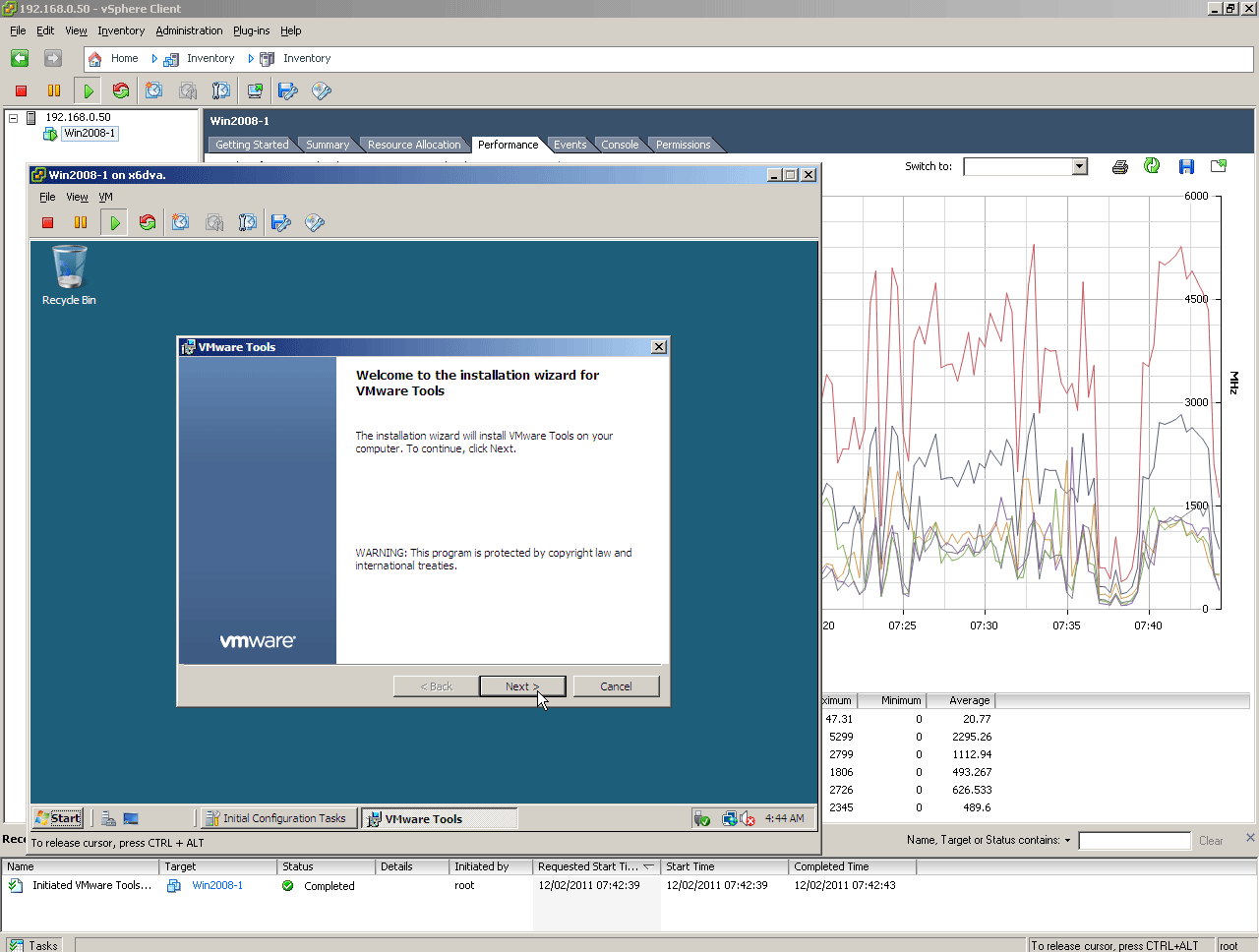Take snapshot from console window toolbar
This screenshot has height=952, width=1259.
pos(181,222)
